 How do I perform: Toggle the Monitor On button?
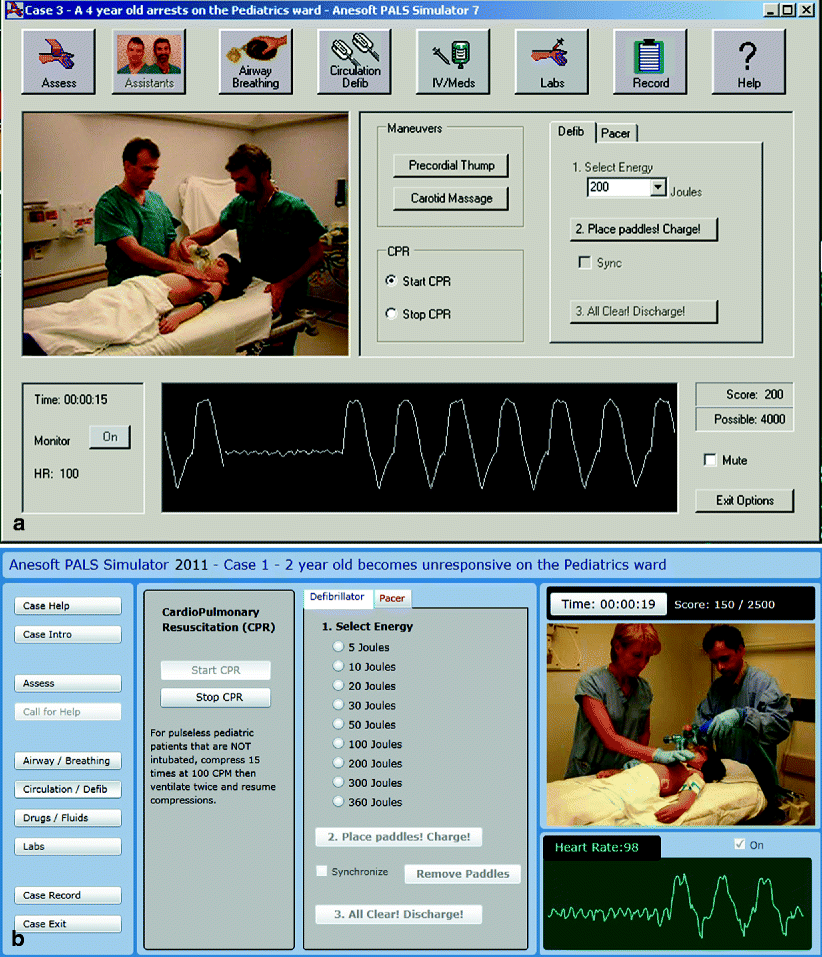pyautogui.click(x=109, y=437)
